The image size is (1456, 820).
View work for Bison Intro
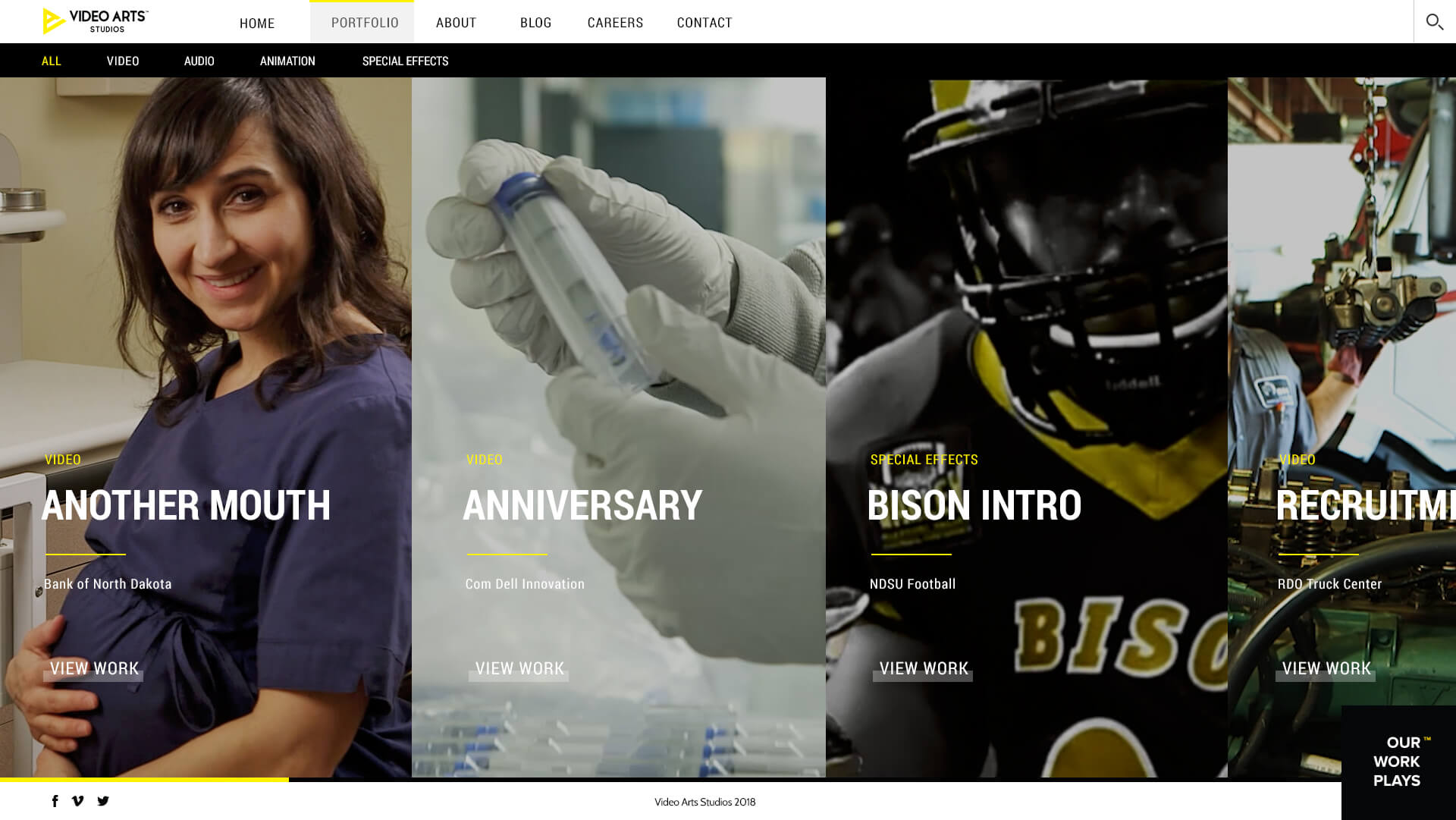click(923, 669)
